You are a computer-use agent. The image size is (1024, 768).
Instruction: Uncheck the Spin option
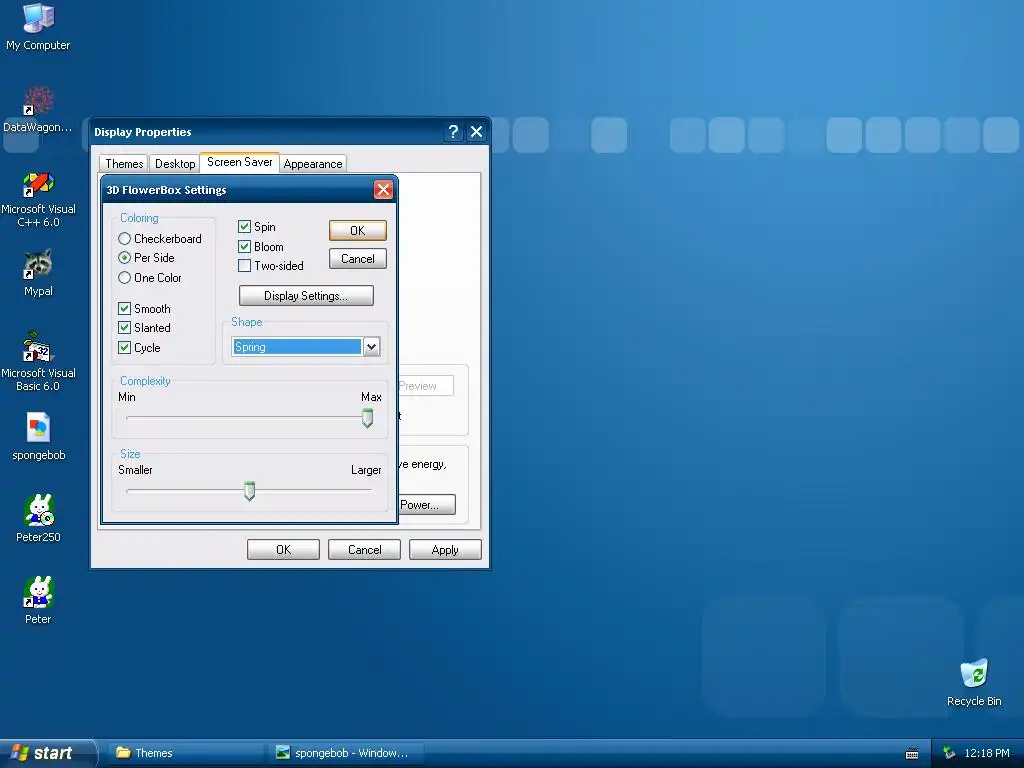click(x=244, y=227)
